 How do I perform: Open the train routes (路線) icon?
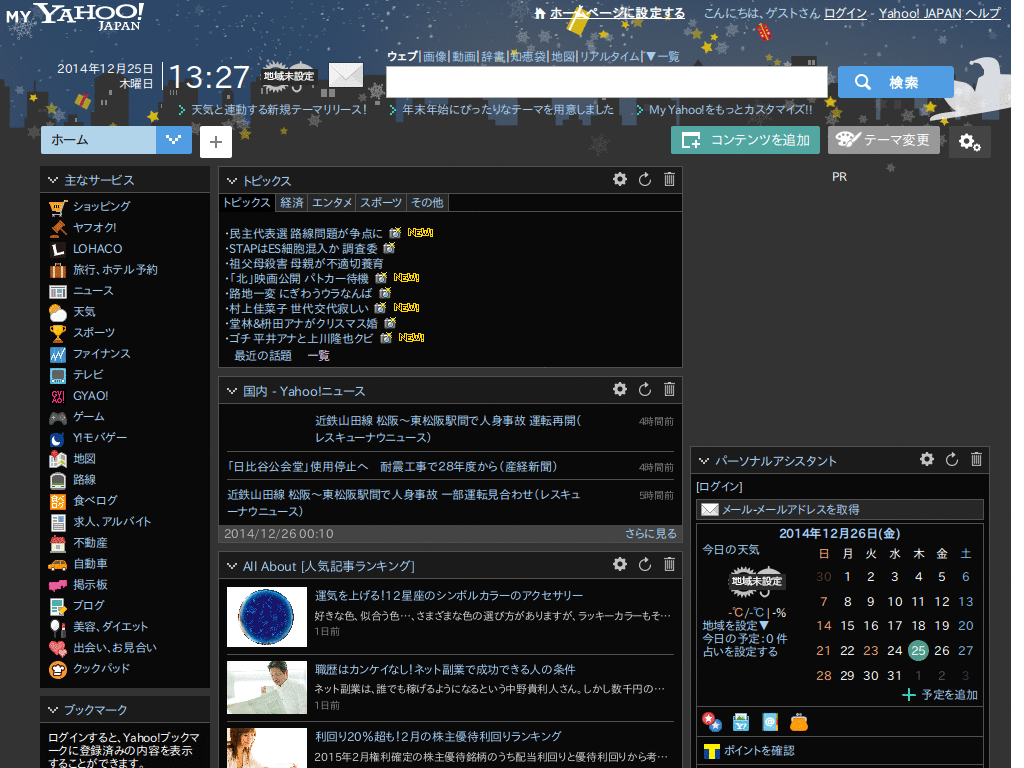click(x=58, y=480)
